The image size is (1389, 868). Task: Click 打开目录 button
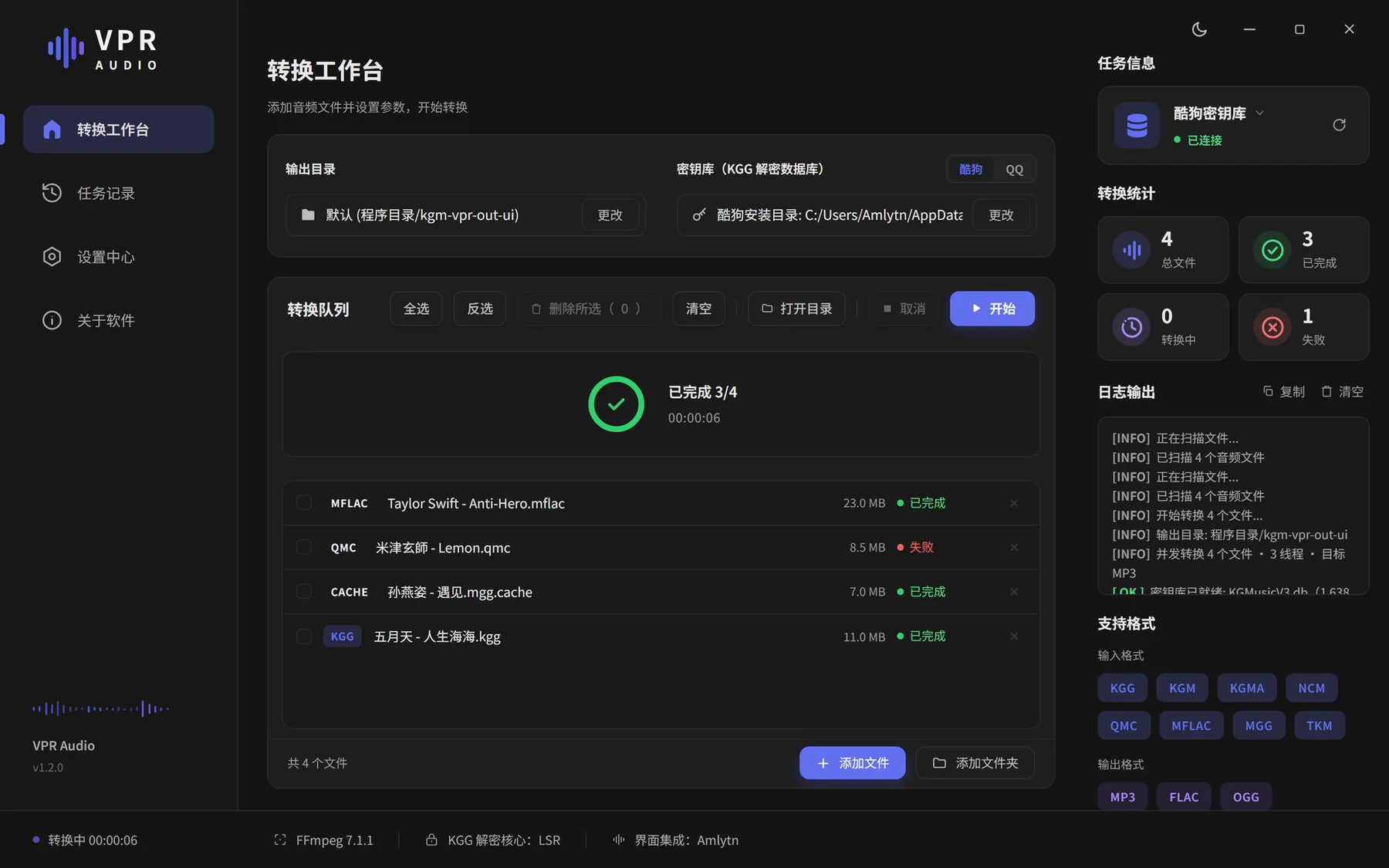[796, 309]
